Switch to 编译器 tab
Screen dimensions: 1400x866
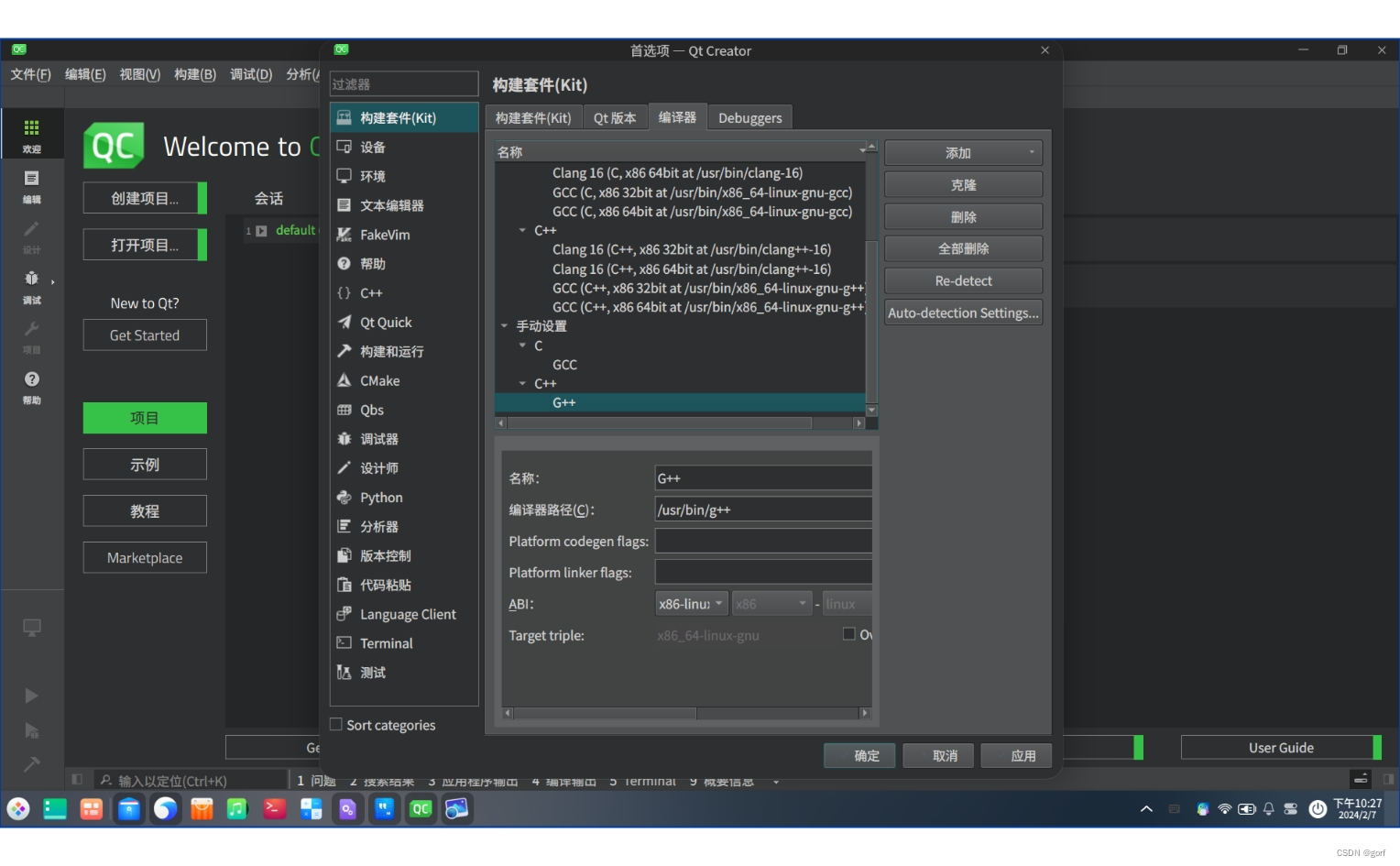click(x=677, y=116)
